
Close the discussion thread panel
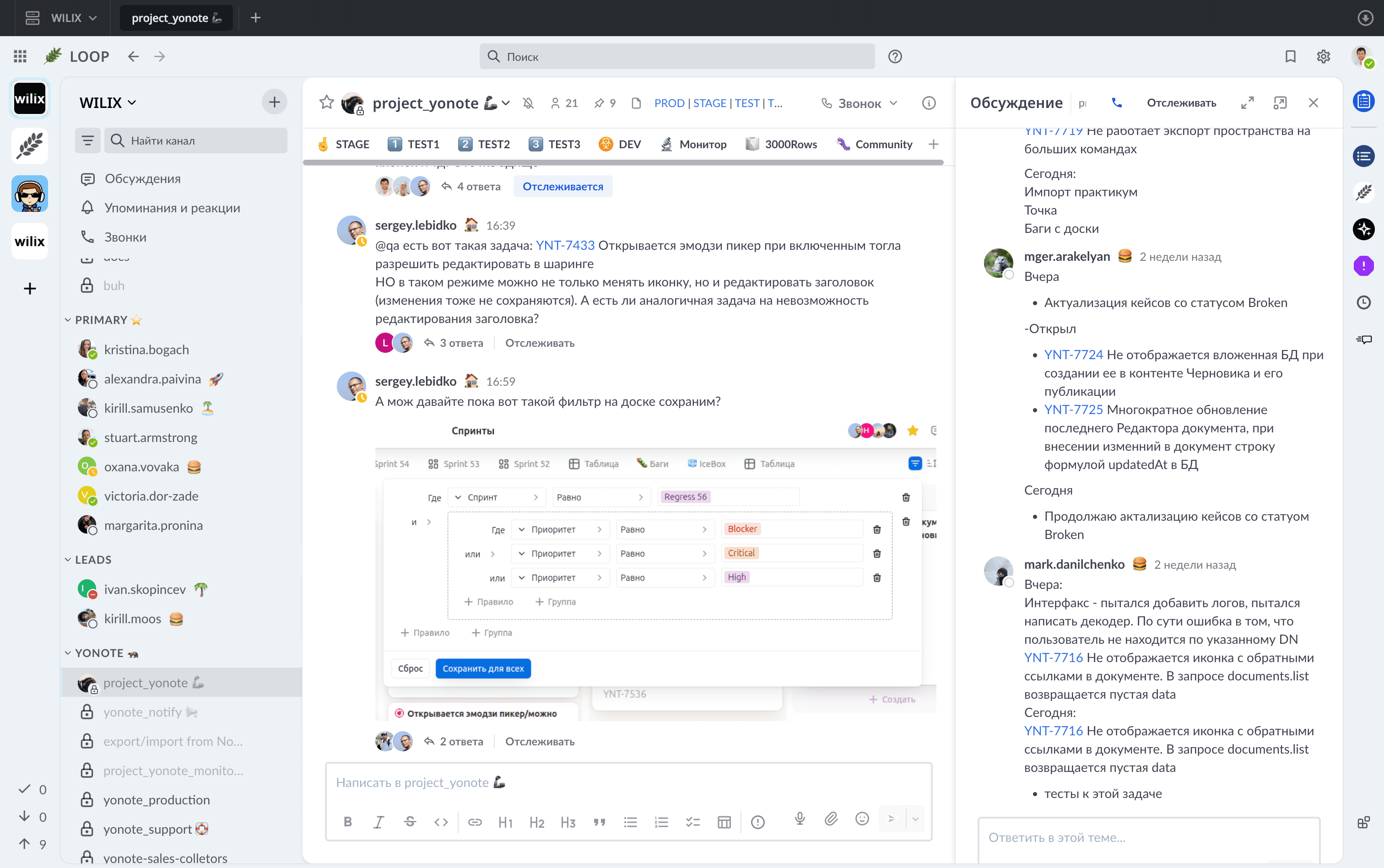click(1314, 103)
